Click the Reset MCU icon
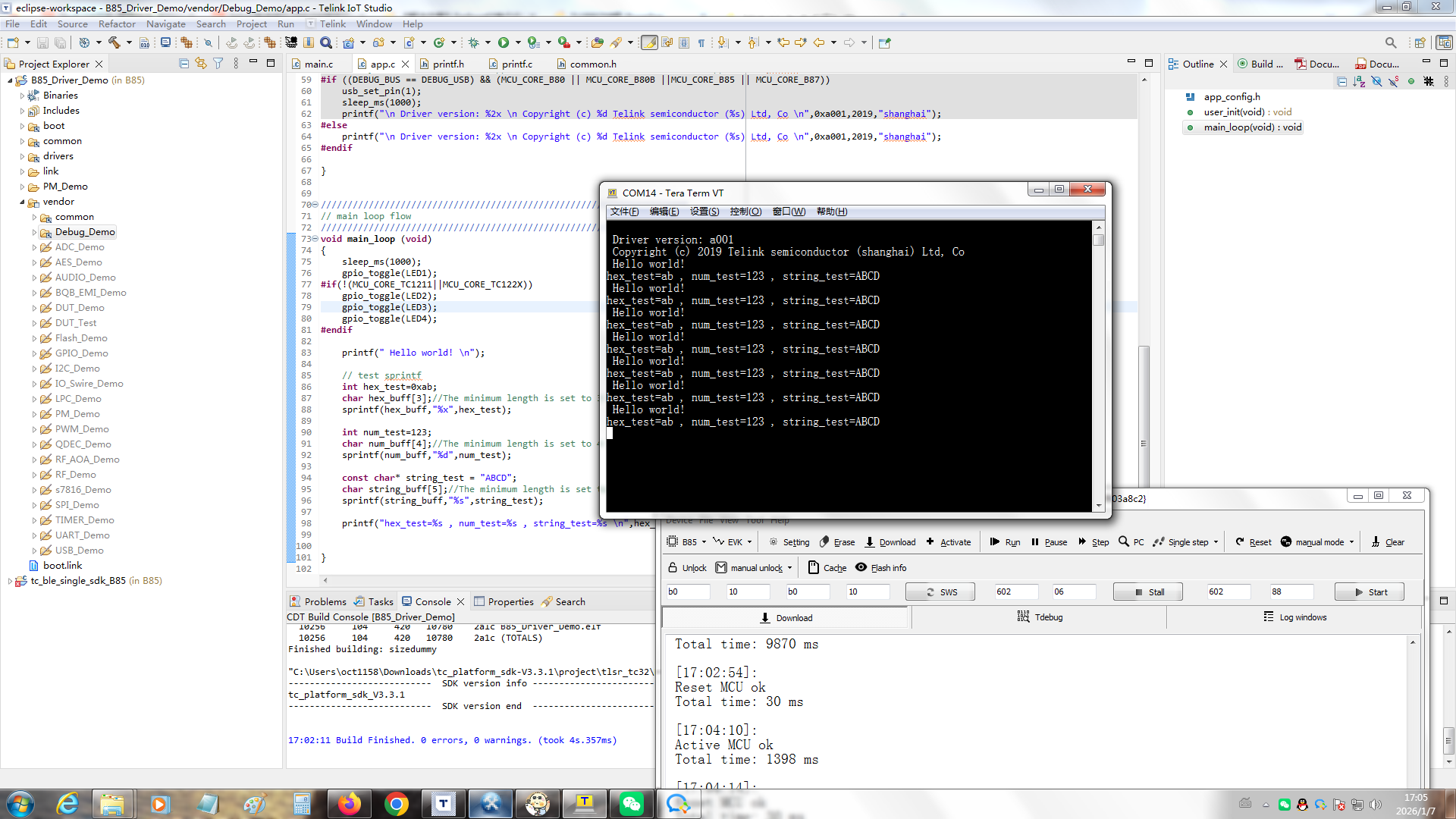1456x819 pixels. click(1240, 541)
